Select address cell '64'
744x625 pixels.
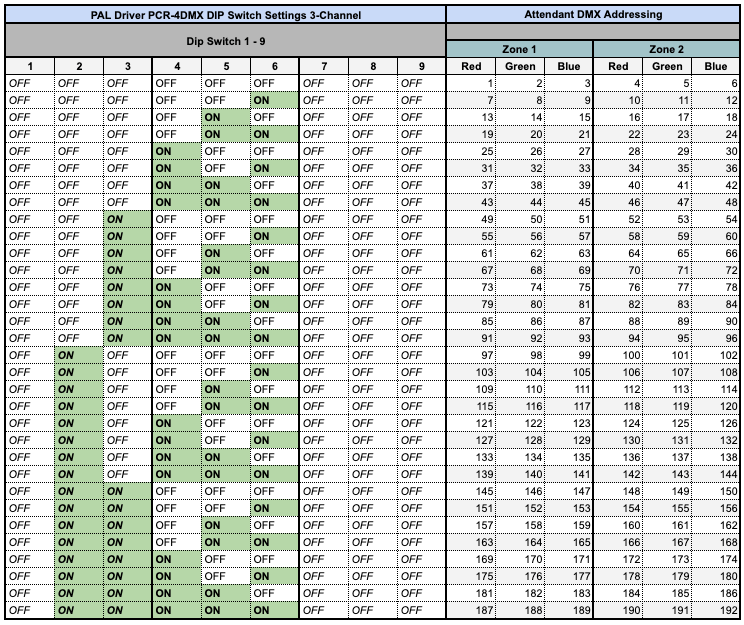pyautogui.click(x=618, y=253)
